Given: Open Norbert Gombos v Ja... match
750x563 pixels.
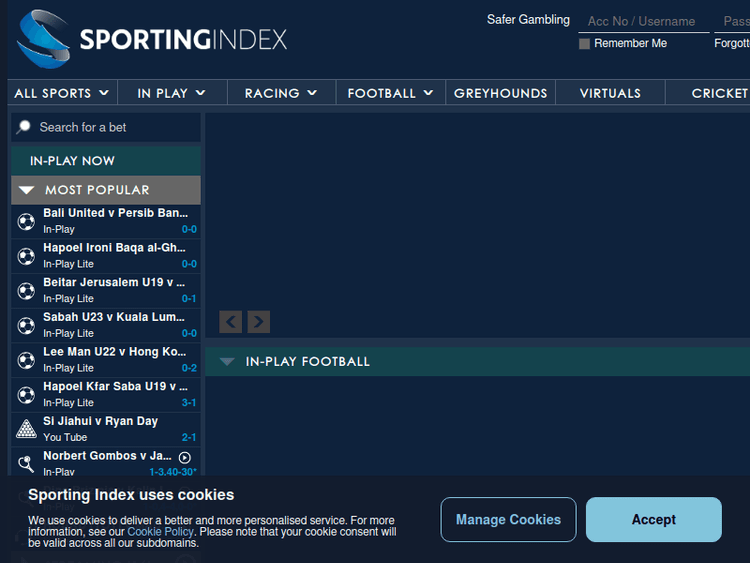Looking at the screenshot, I should (x=106, y=462).
